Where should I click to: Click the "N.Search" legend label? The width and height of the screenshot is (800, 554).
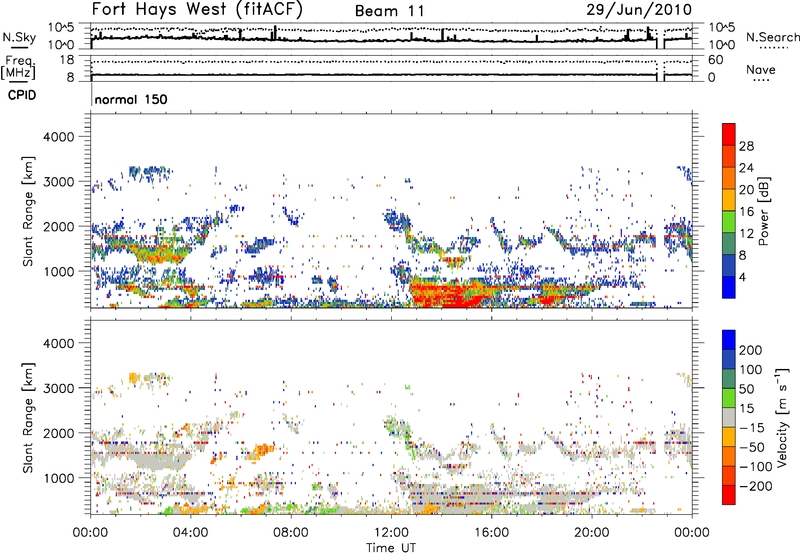click(x=772, y=37)
